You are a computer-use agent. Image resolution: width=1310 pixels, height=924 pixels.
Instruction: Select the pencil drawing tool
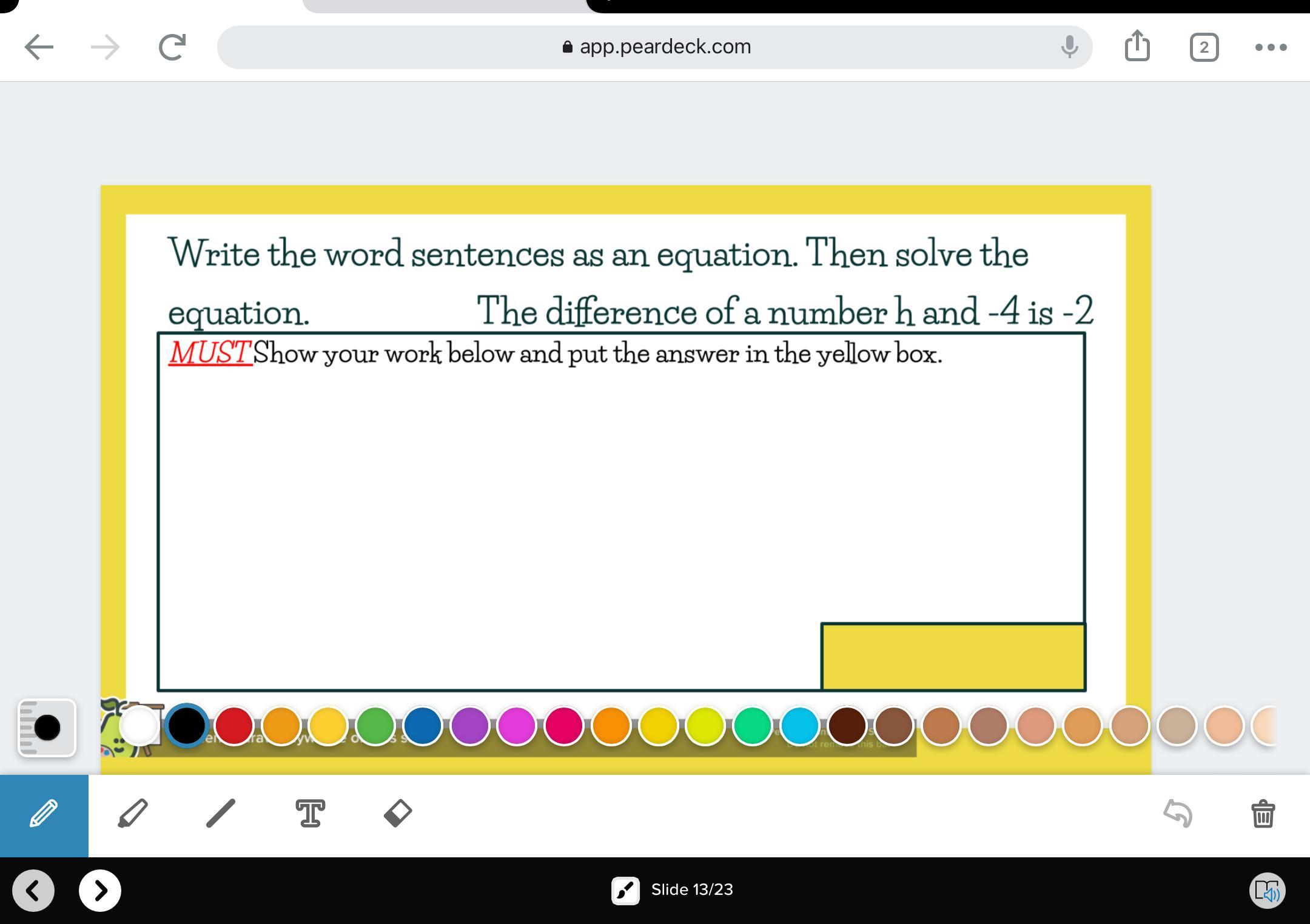click(44, 814)
